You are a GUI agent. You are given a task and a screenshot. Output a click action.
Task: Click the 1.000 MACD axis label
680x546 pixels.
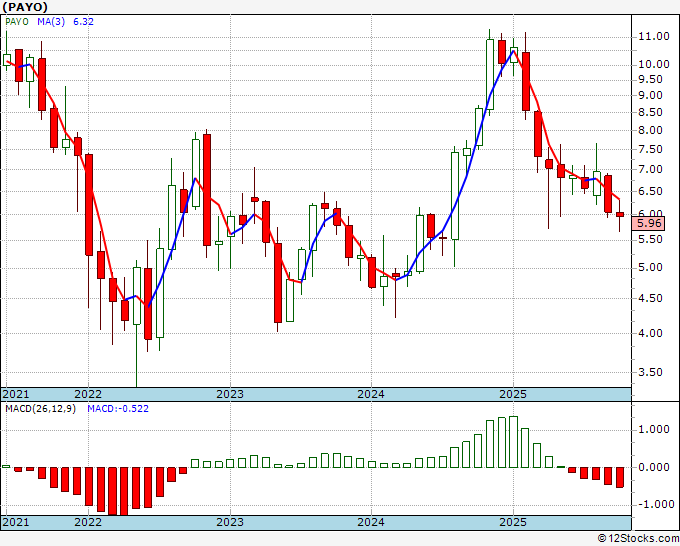[654, 429]
